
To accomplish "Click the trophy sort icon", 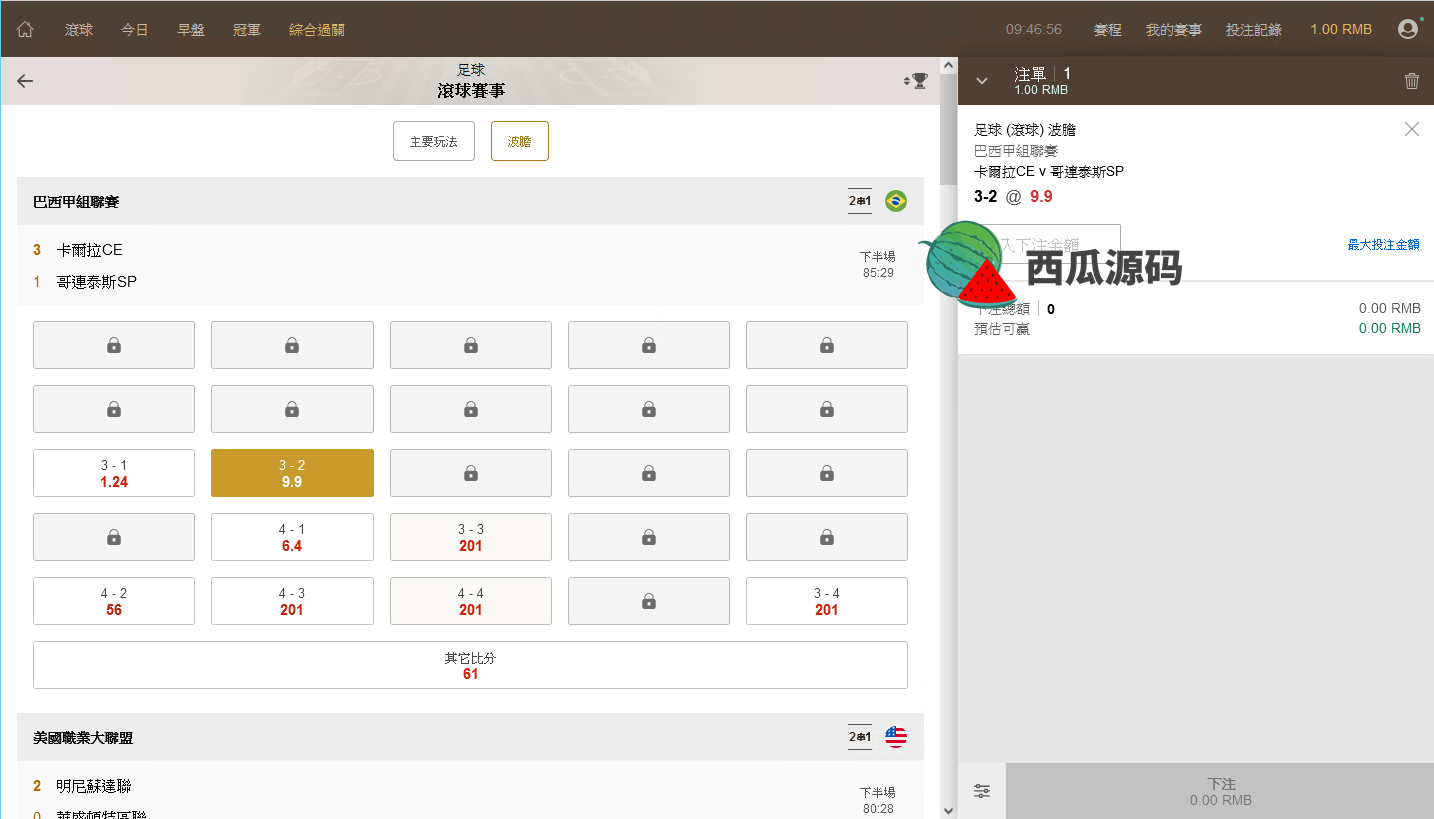I will 915,81.
